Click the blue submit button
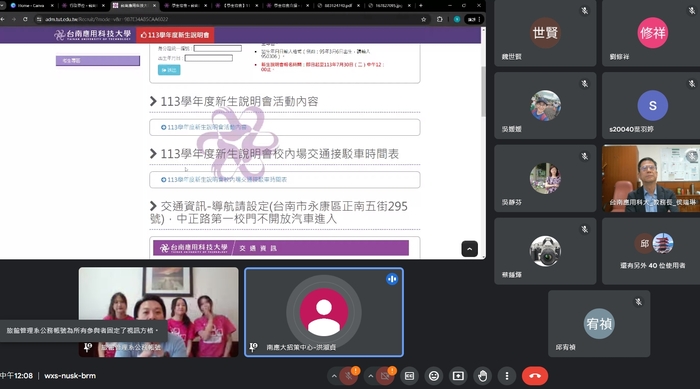This screenshot has width=700, height=389. pyautogui.click(x=169, y=70)
